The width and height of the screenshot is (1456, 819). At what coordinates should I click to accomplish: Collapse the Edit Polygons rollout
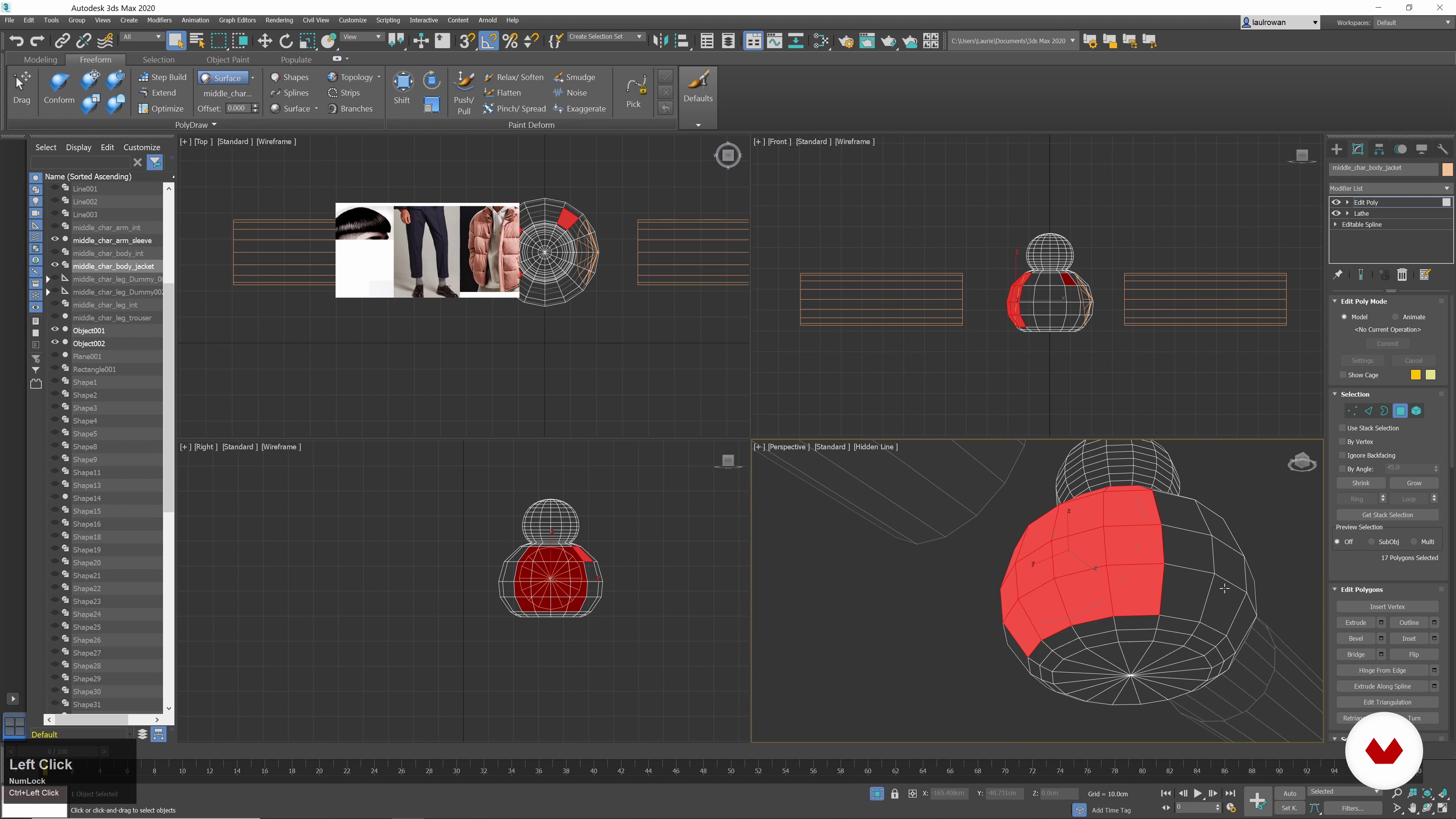click(x=1335, y=589)
